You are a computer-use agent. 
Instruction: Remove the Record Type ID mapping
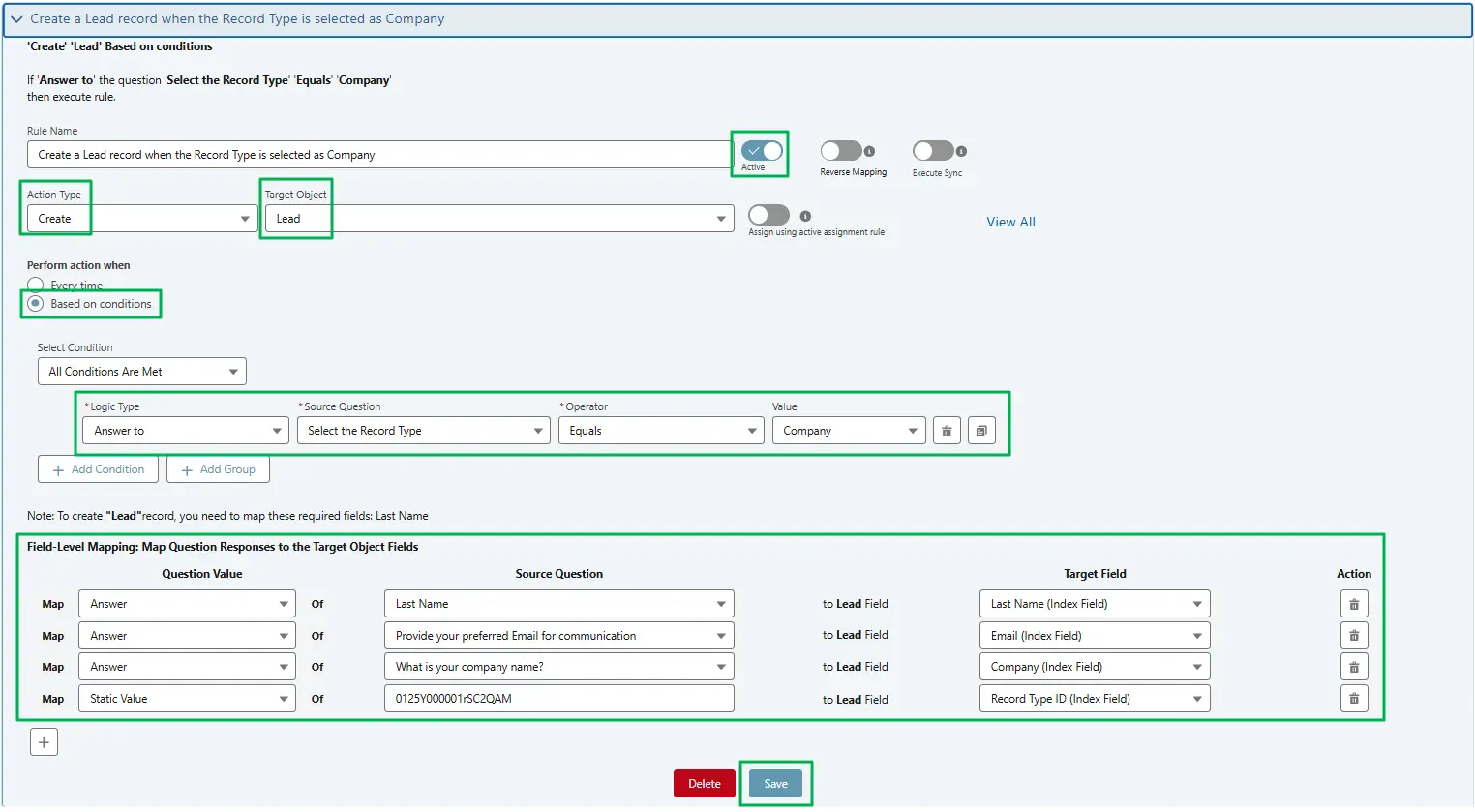(x=1353, y=698)
